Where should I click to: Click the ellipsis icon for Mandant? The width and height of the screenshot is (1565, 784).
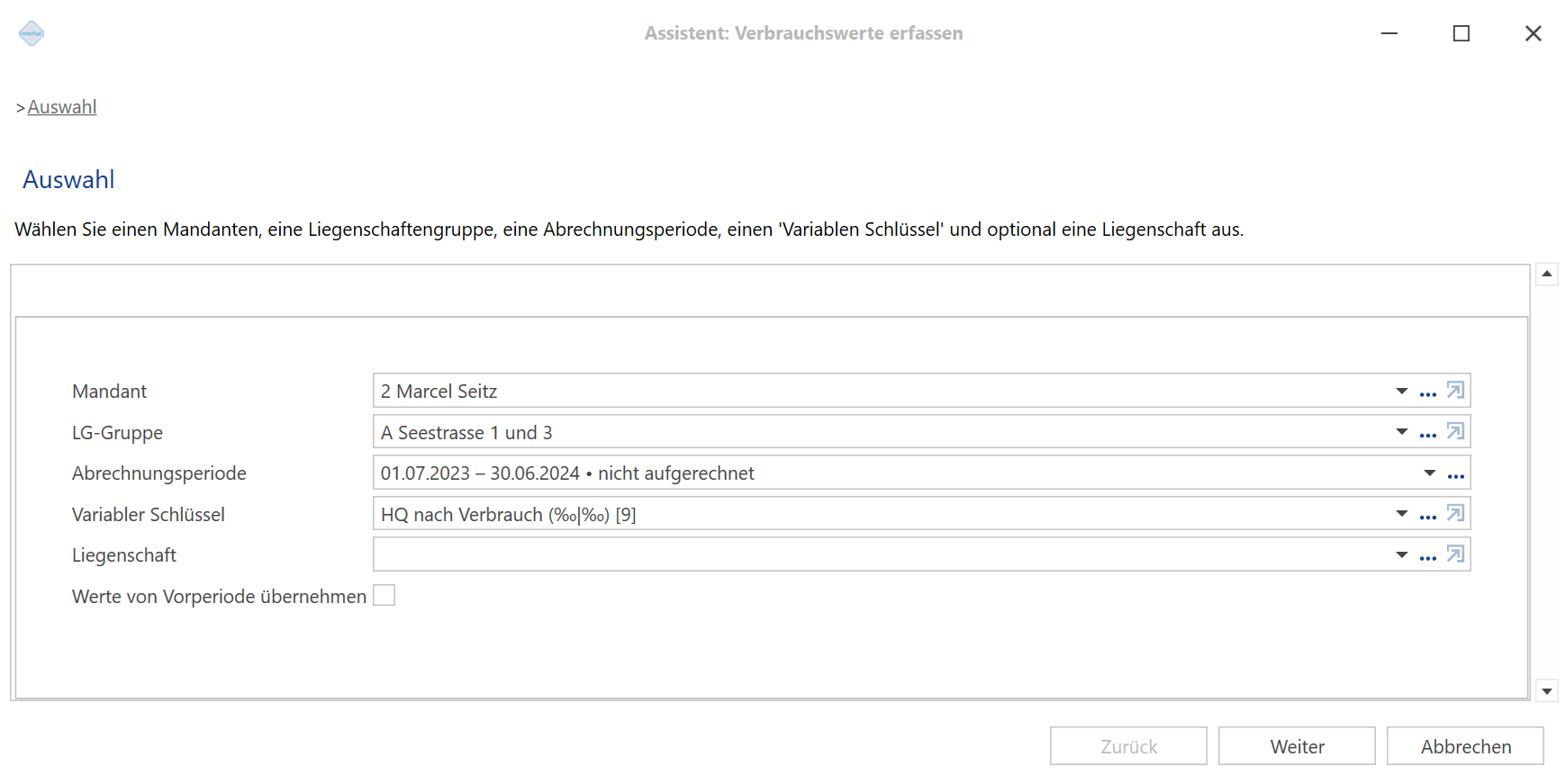pyautogui.click(x=1428, y=394)
